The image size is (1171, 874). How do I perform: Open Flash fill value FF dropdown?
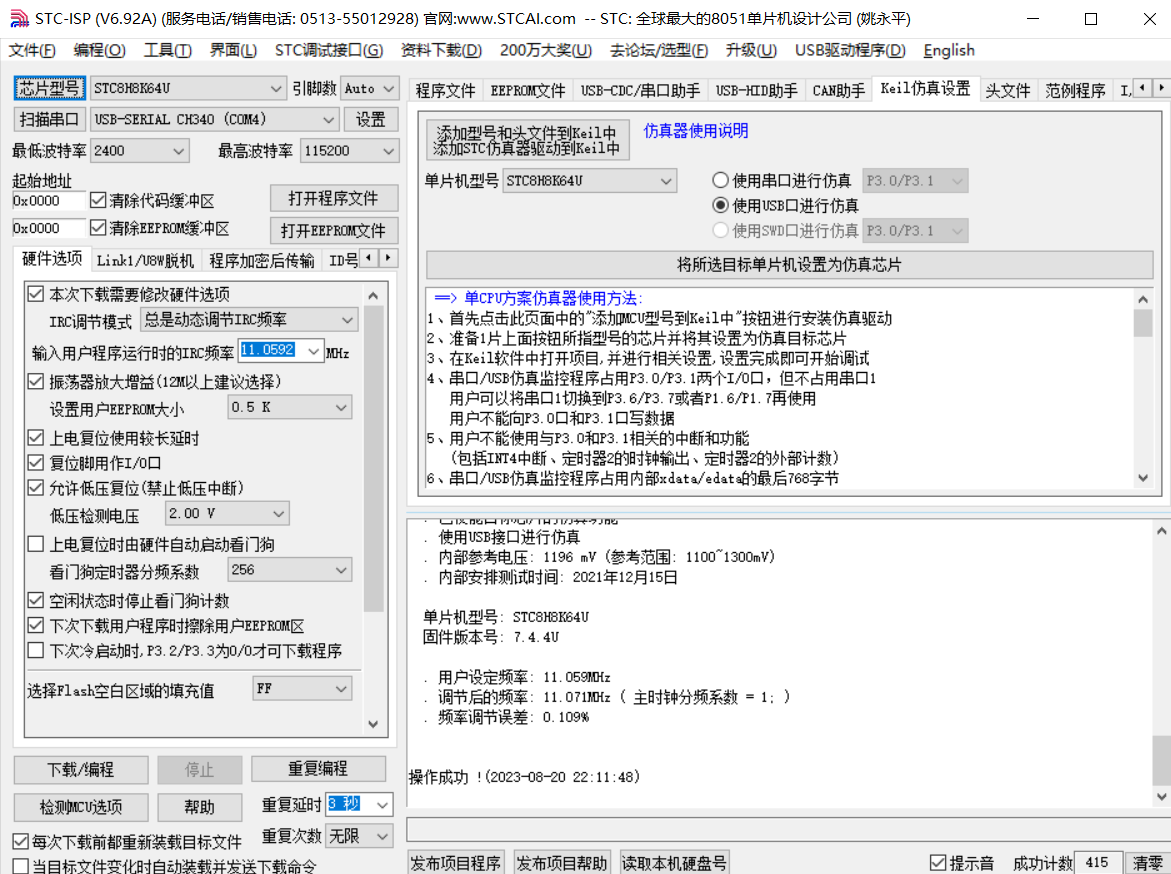click(x=302, y=689)
